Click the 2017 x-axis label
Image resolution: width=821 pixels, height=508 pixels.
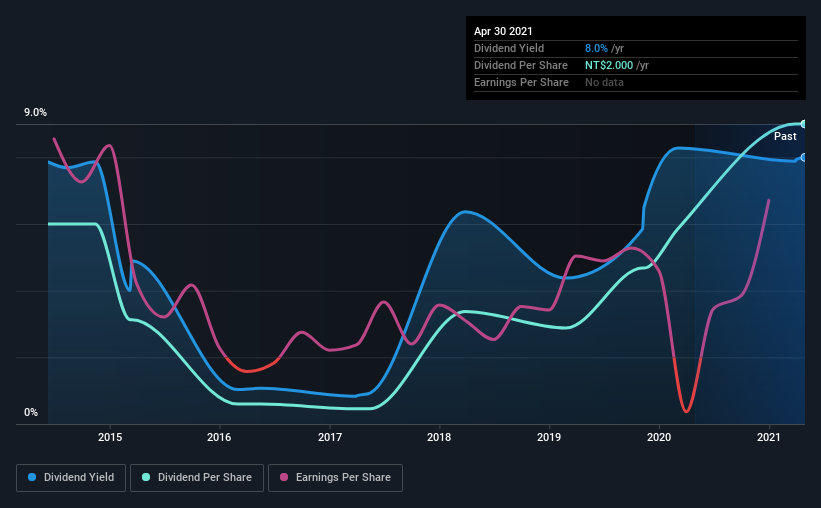pos(330,437)
